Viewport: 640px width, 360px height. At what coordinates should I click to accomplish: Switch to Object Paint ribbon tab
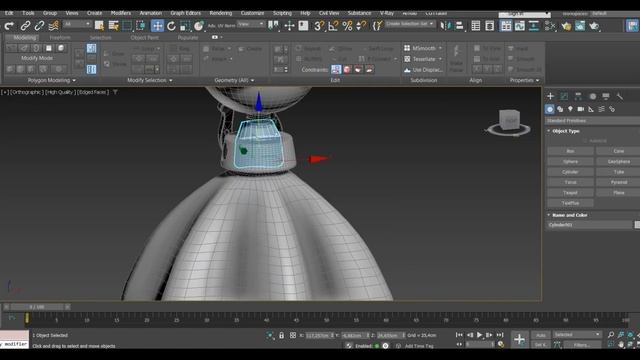click(x=144, y=38)
